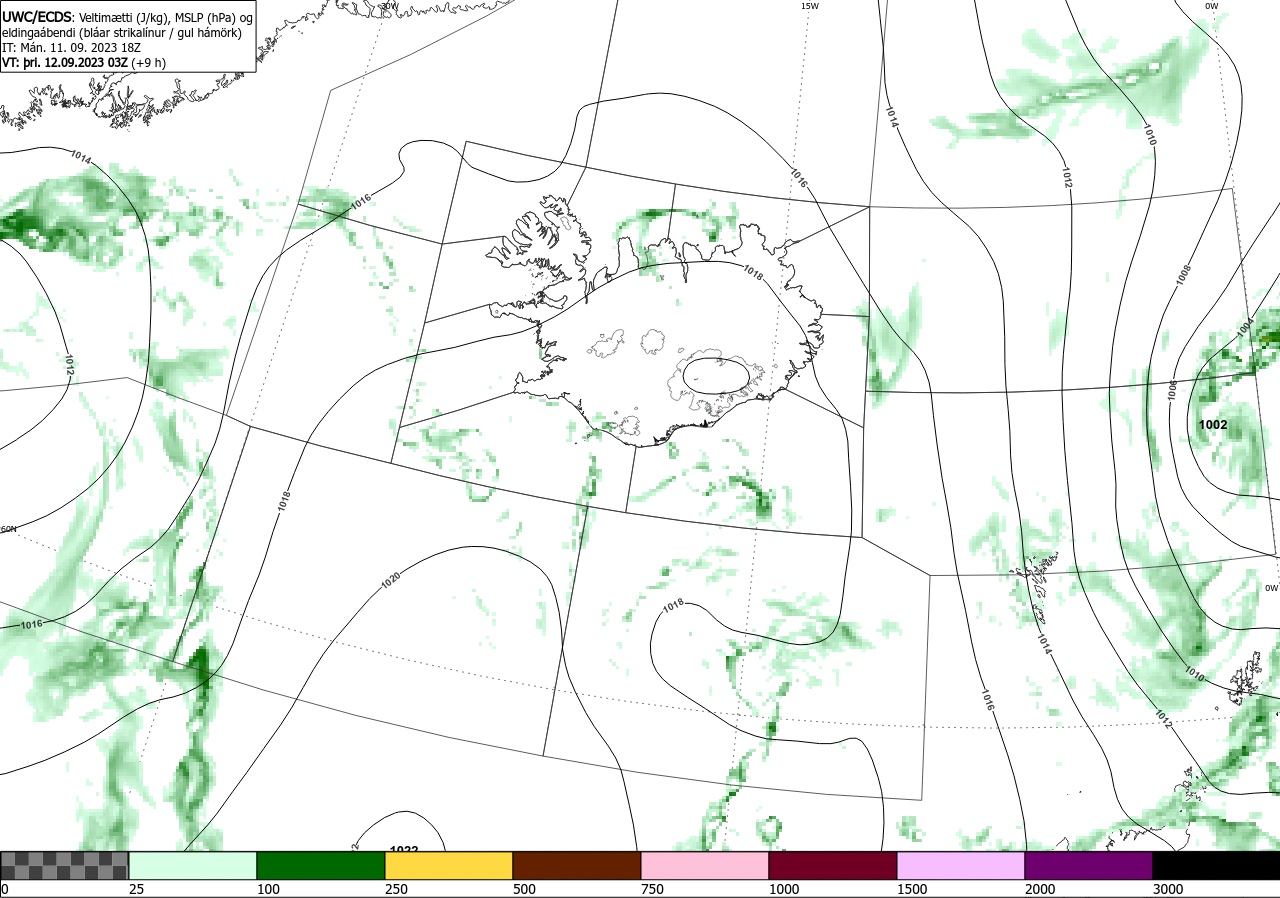Screen dimensions: 1280x898
Task: Click the 'VT: Þri. 12.09.2023 03Z' valid time
Action: [67, 62]
